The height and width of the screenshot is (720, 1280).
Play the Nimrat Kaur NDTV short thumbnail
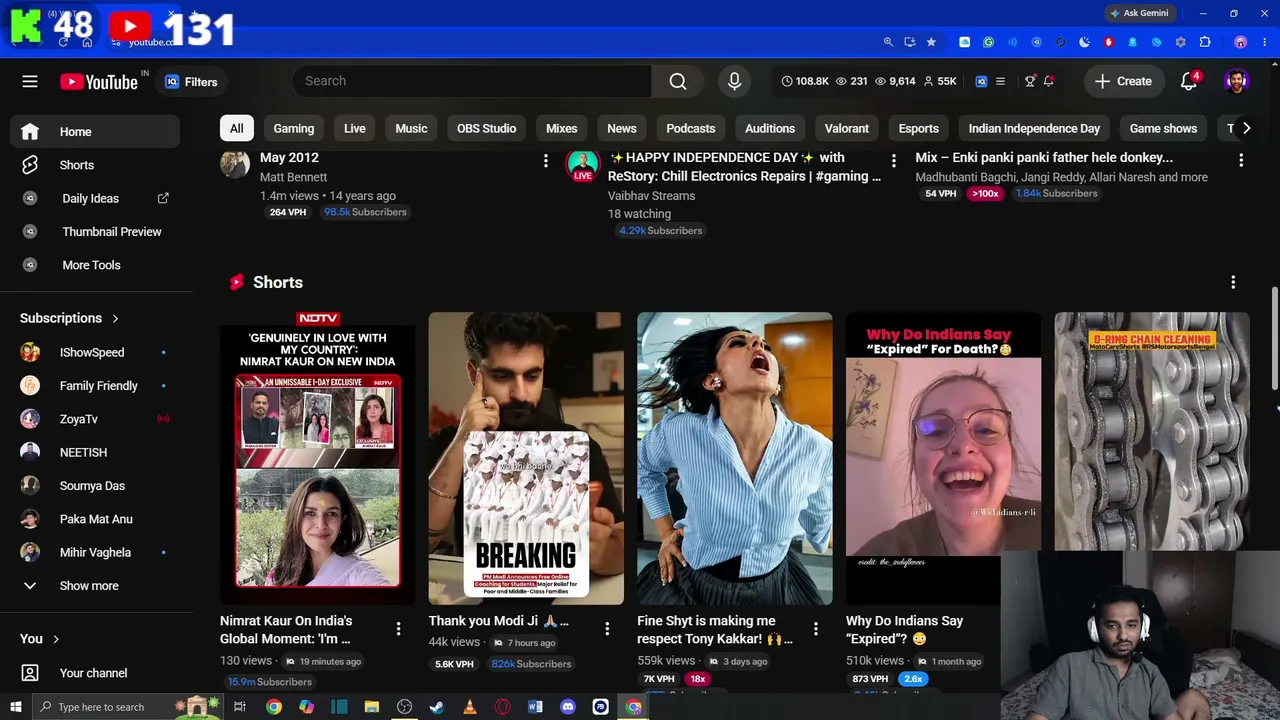[318, 458]
